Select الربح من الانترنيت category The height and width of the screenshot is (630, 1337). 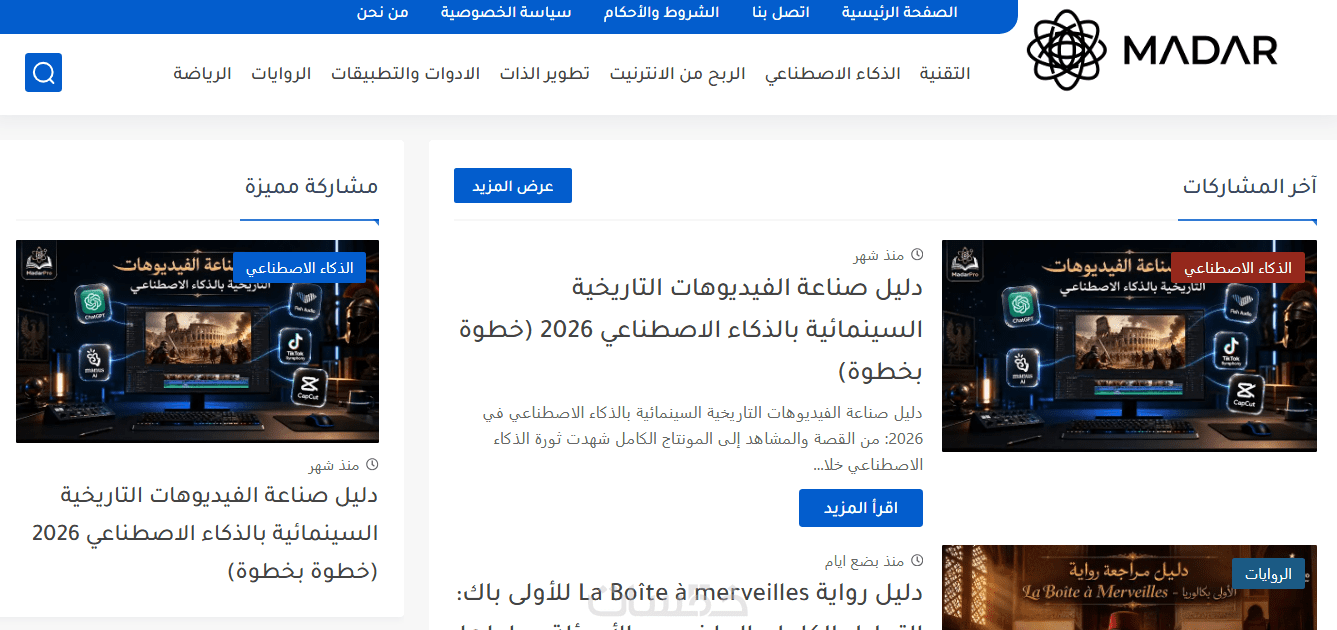click(678, 74)
